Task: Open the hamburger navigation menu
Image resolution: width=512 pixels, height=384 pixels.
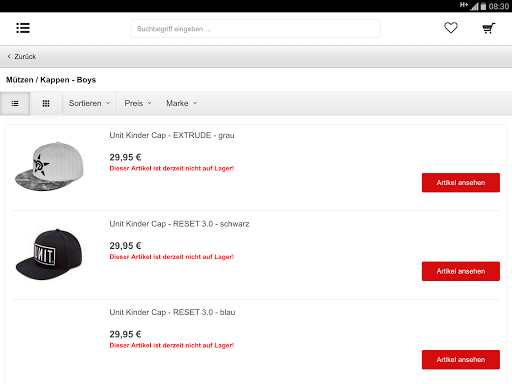Action: pyautogui.click(x=23, y=28)
